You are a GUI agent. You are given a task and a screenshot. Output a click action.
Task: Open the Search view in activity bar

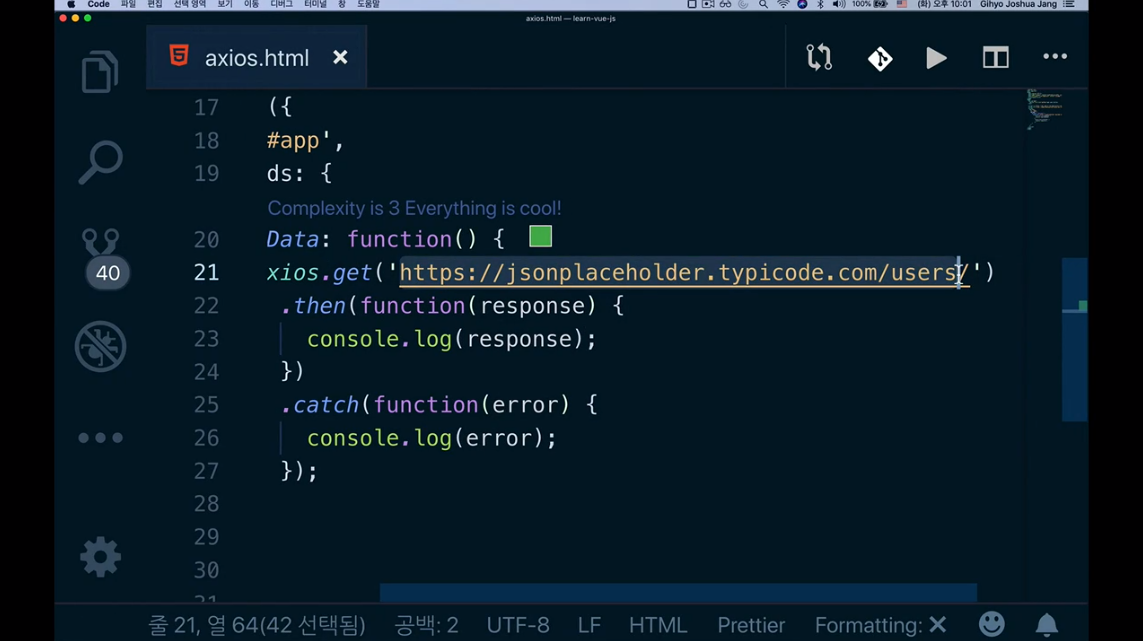pyautogui.click(x=100, y=162)
